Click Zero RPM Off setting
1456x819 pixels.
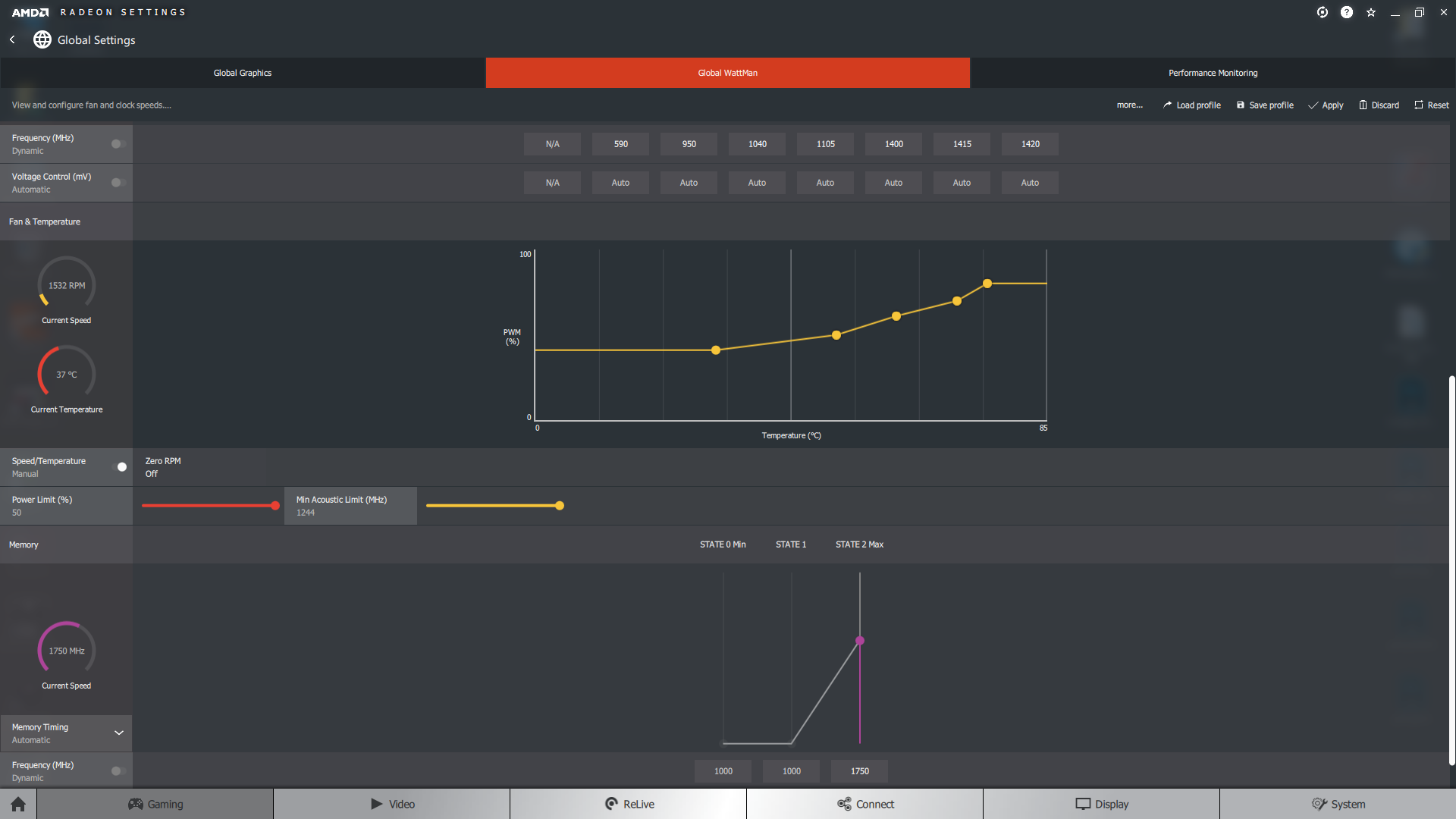pos(163,467)
